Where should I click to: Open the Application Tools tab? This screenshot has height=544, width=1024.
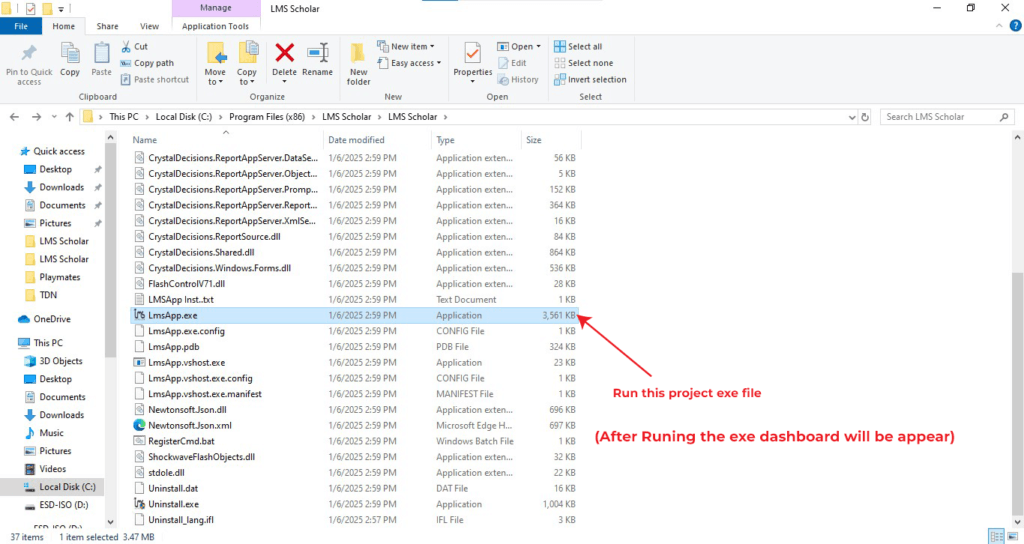point(216,26)
